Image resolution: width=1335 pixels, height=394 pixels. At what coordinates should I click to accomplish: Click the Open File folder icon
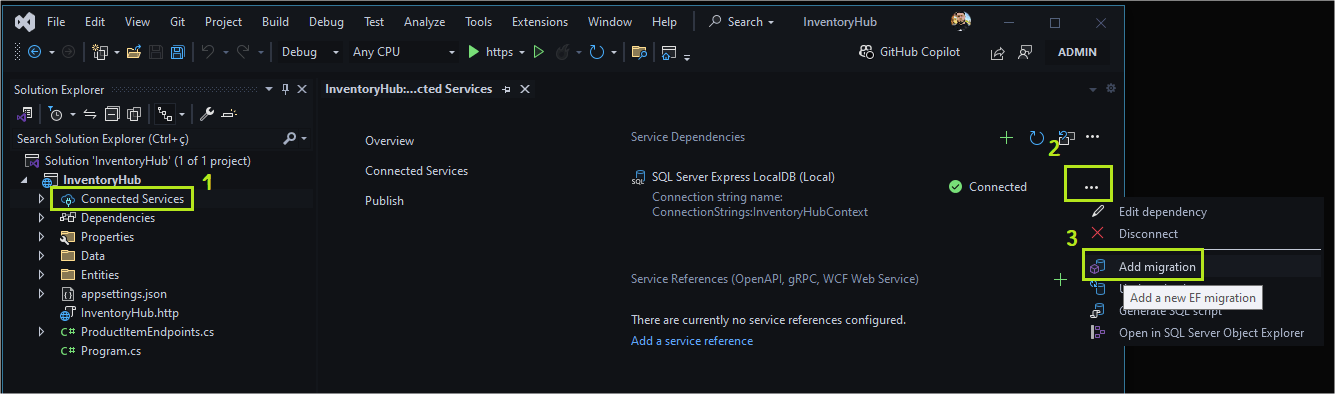pos(133,52)
